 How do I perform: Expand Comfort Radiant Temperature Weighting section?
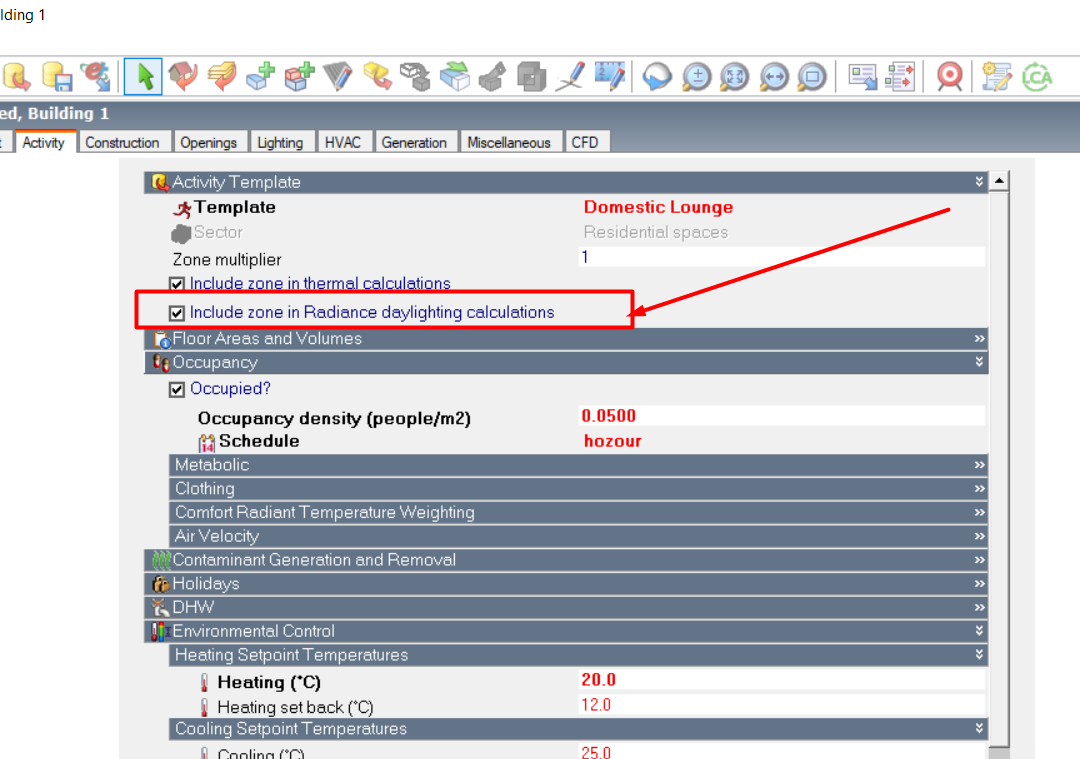979,512
